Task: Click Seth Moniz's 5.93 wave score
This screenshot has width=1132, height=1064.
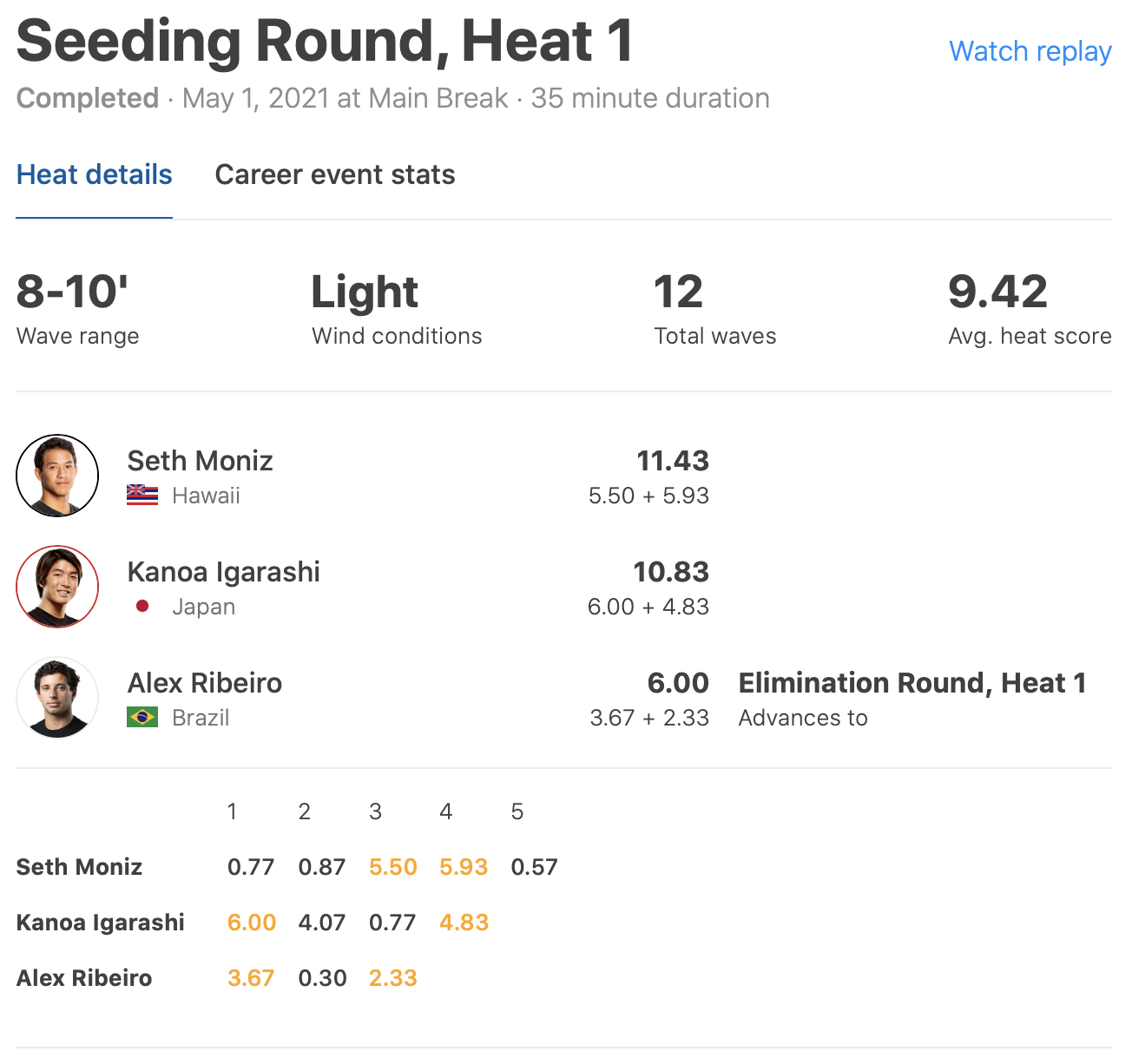Action: (x=464, y=867)
